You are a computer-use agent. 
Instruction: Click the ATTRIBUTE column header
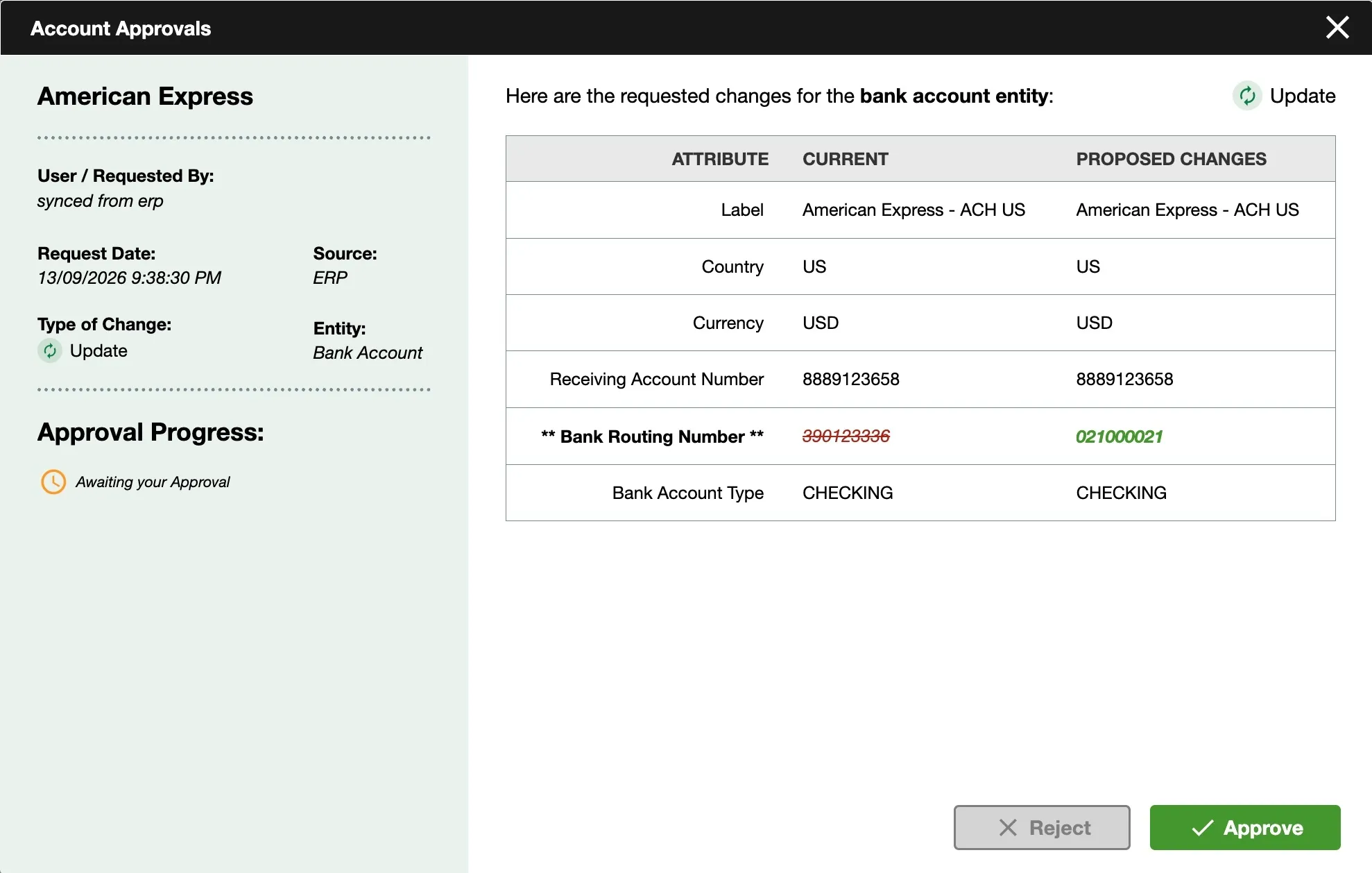click(719, 159)
